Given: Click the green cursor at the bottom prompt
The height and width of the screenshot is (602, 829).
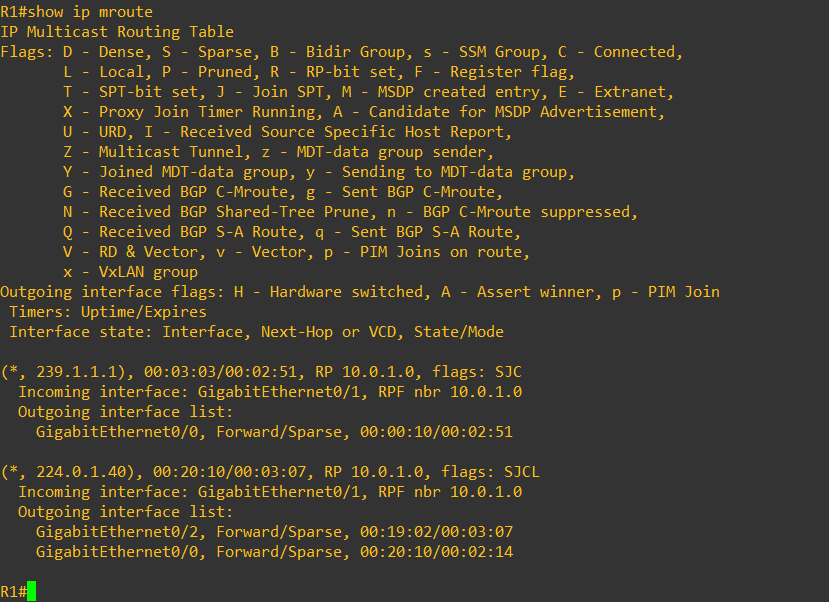Looking at the screenshot, I should (x=32, y=591).
